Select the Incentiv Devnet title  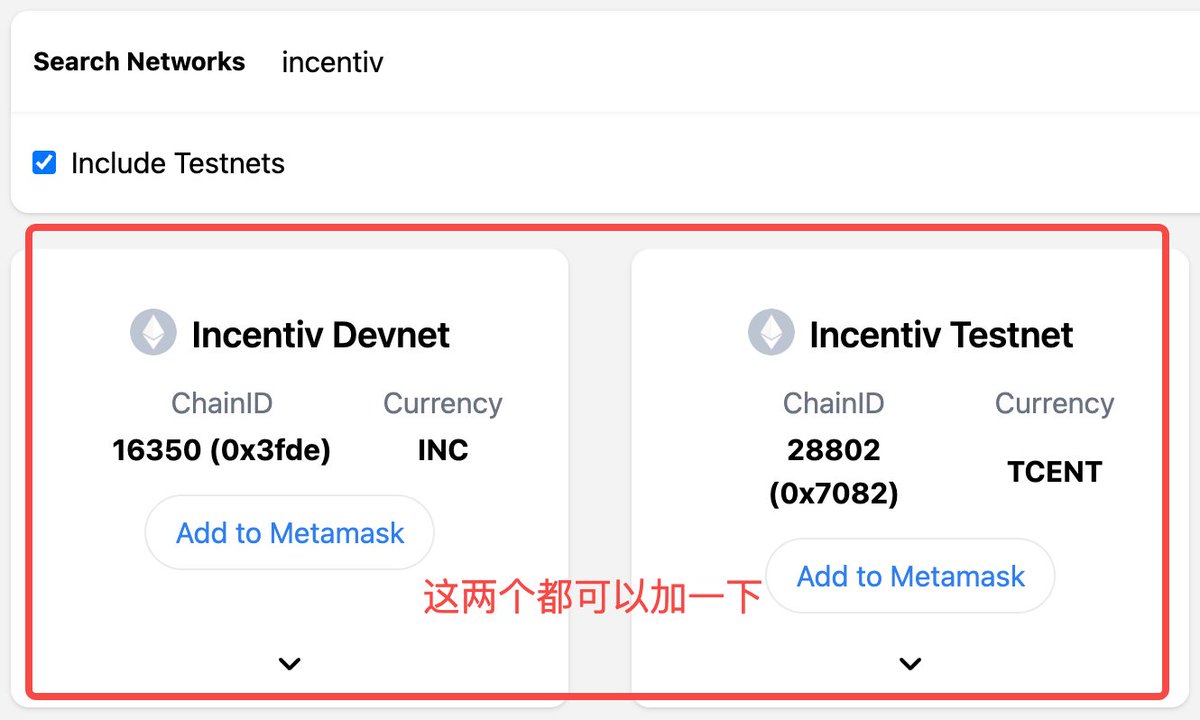[321, 334]
